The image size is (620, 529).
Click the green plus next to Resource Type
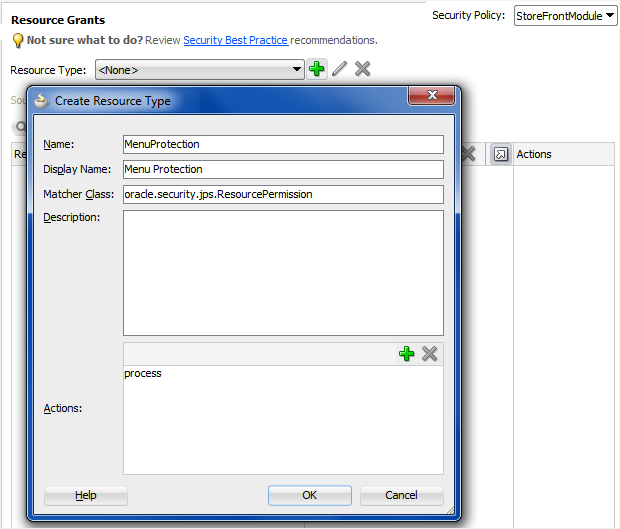[x=317, y=69]
